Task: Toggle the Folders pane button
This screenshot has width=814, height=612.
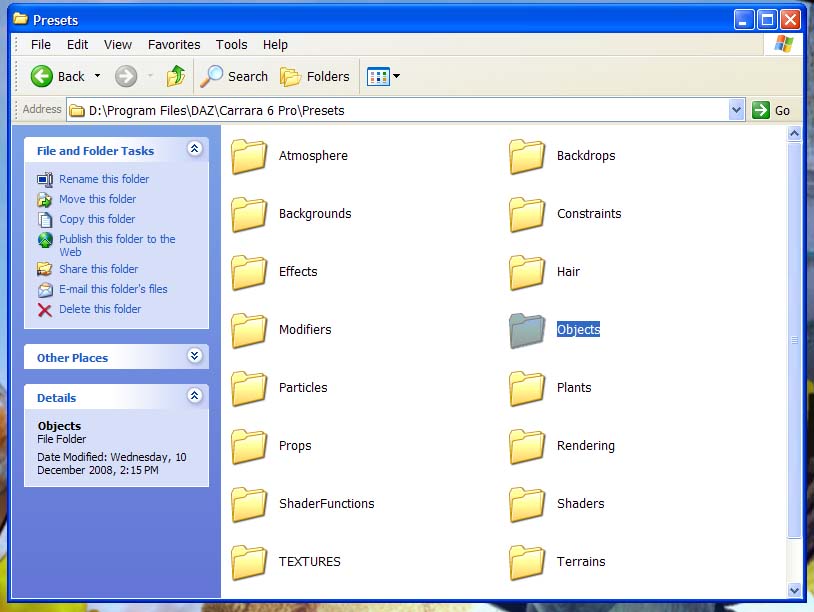Action: point(315,76)
